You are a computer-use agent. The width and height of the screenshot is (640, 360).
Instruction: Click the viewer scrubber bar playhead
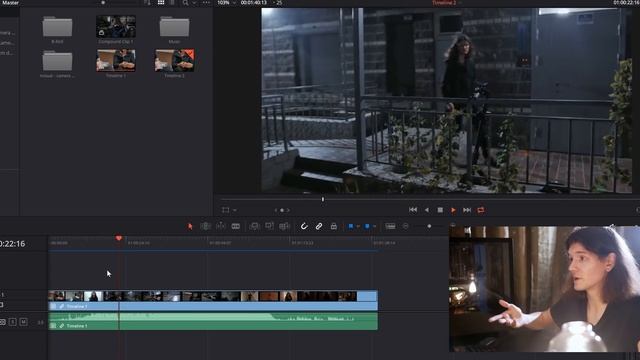click(x=323, y=199)
